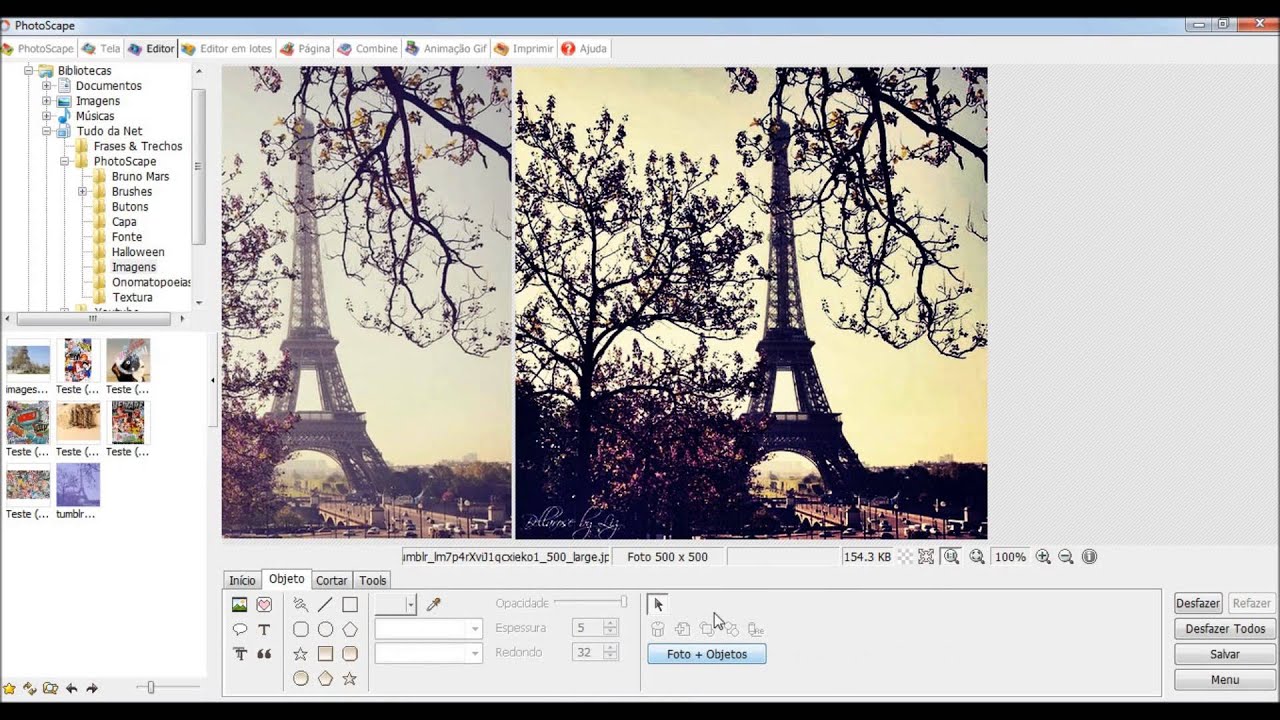Click the forward arrow below thumbnails
Viewport: 1280px width, 720px height.
click(x=92, y=688)
